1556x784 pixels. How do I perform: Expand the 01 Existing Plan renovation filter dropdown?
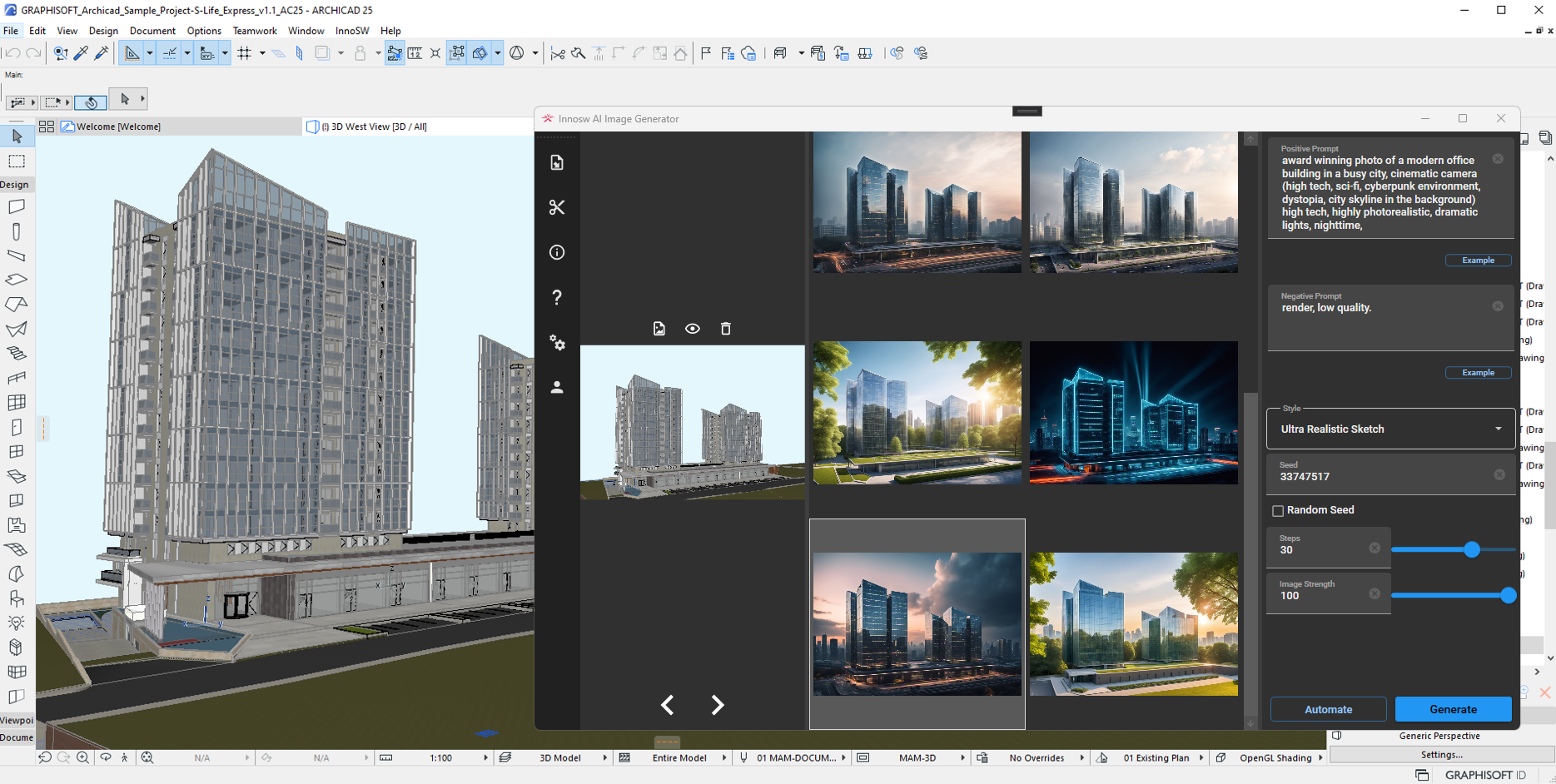1201,757
